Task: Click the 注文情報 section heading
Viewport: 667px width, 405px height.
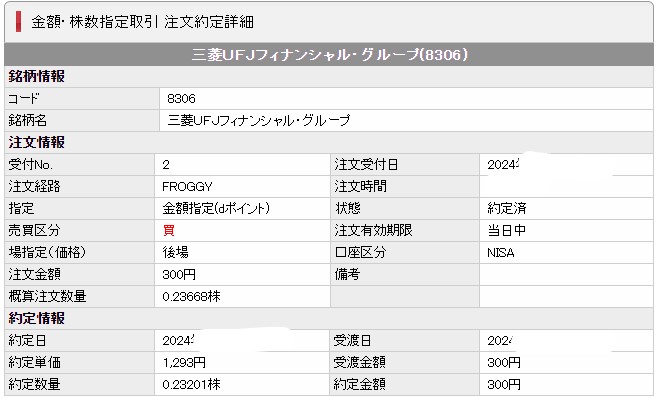Action: pos(37,143)
